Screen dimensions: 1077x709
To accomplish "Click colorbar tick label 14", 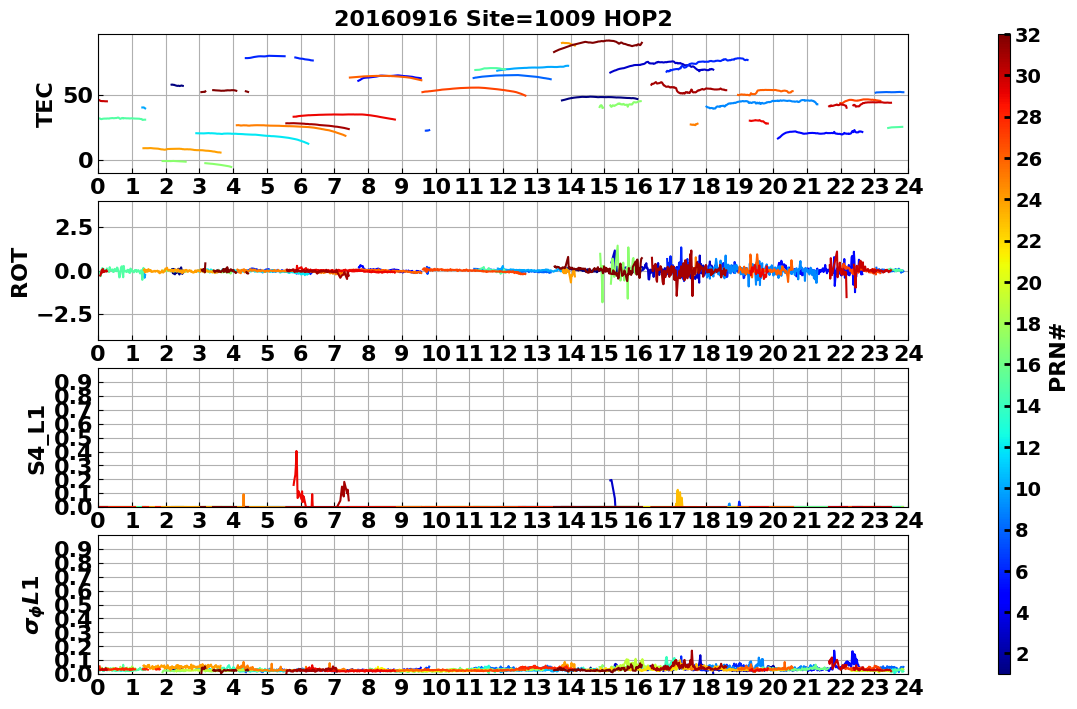I will click(x=1028, y=406).
